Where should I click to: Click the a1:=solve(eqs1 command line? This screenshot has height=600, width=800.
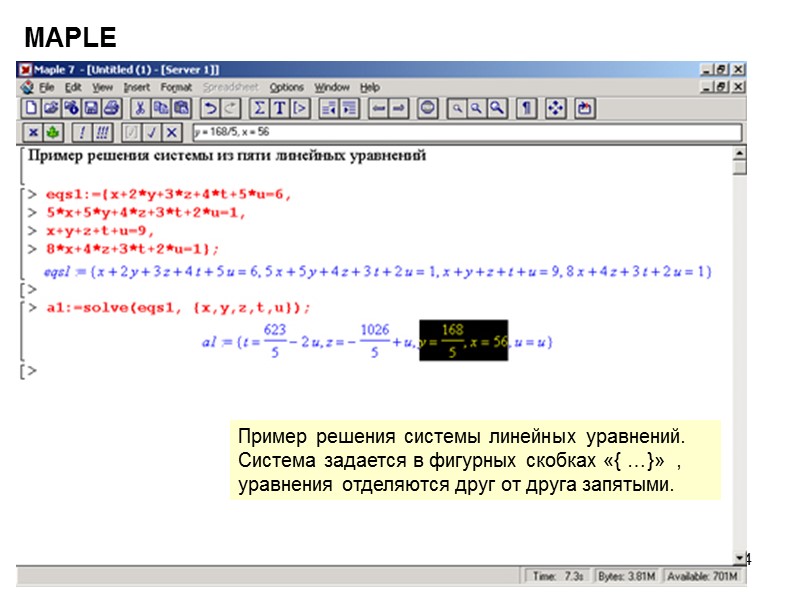[x=178, y=308]
